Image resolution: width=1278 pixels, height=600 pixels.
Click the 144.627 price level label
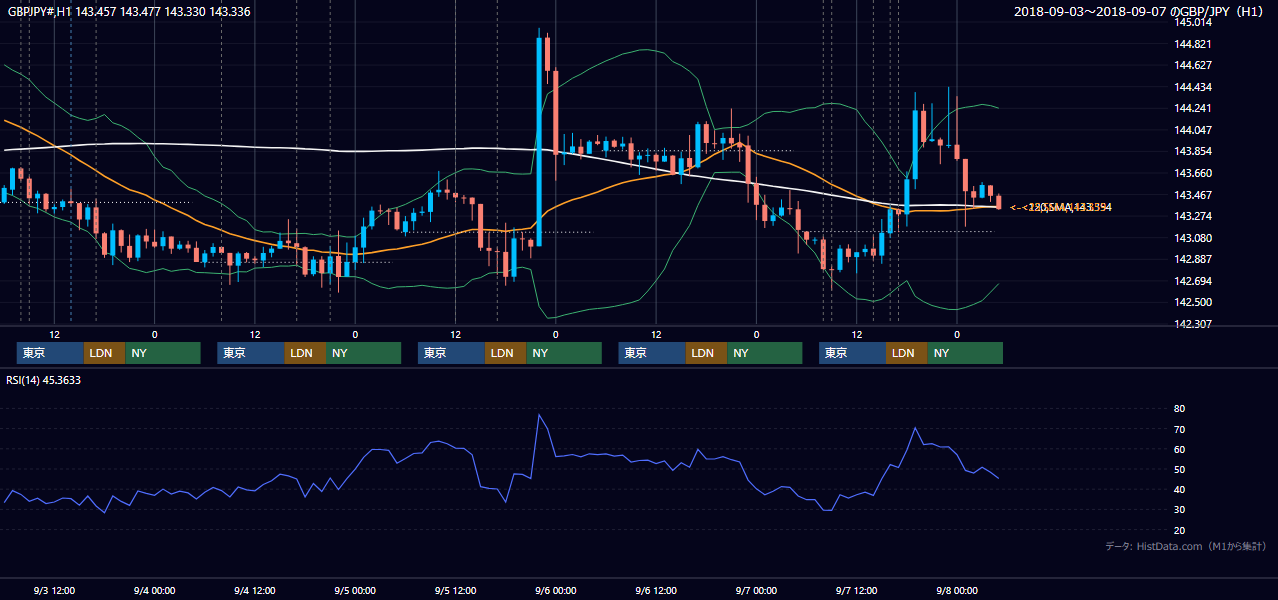pyautogui.click(x=1192, y=65)
